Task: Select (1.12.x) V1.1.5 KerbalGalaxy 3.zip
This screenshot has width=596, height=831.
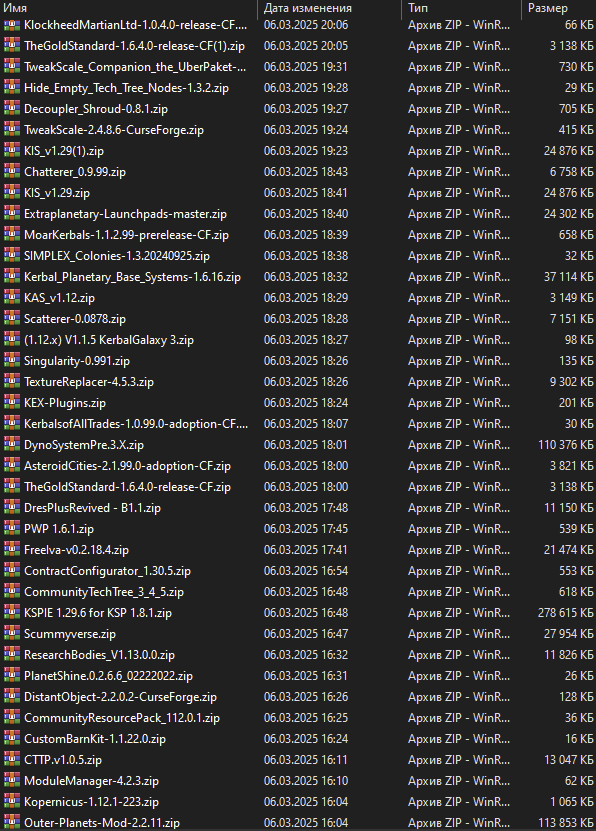Action: [109, 340]
